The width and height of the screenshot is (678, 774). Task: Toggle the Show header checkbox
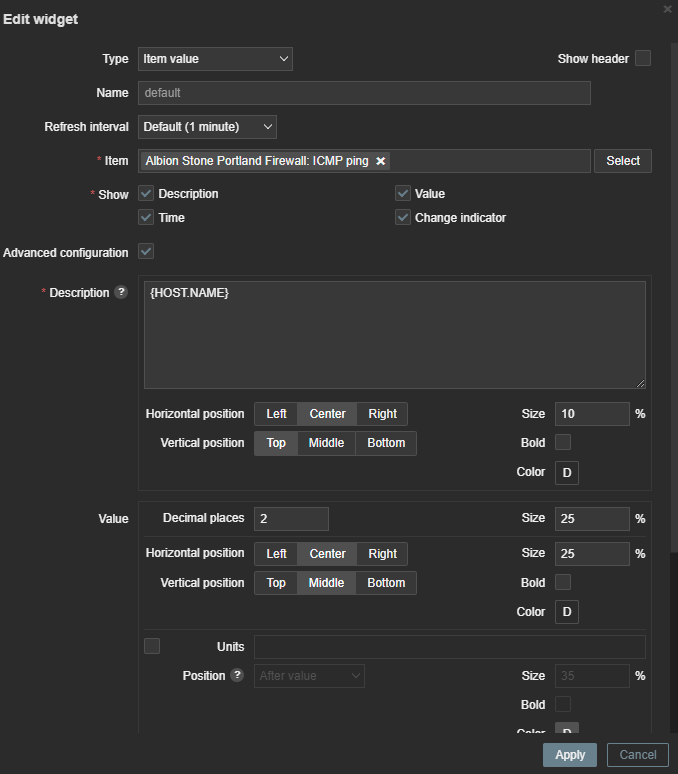point(643,59)
